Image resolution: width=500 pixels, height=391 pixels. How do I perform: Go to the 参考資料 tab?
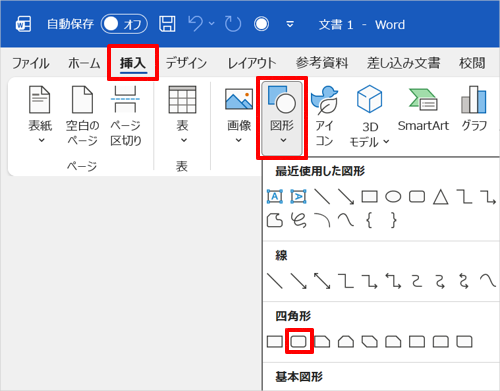[322, 63]
